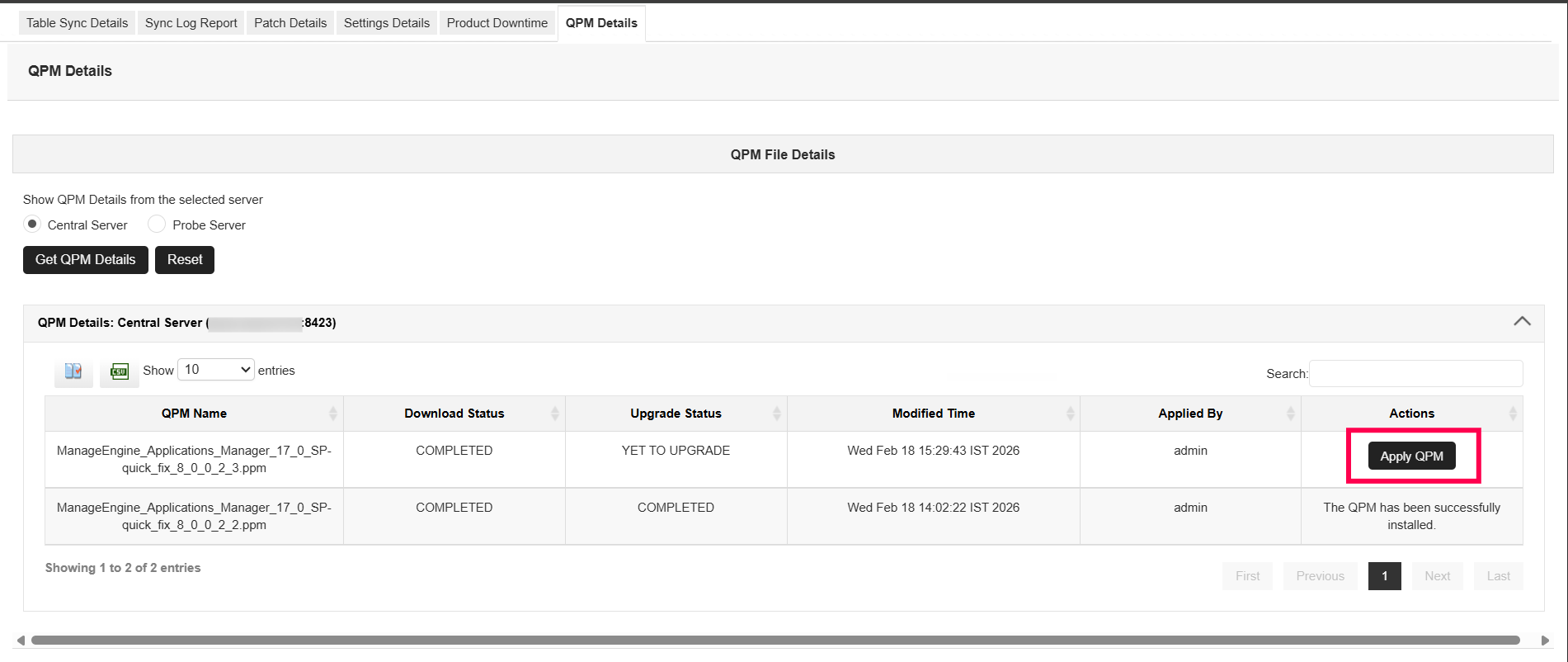
Task: Go to the Previous page
Action: pos(1320,576)
